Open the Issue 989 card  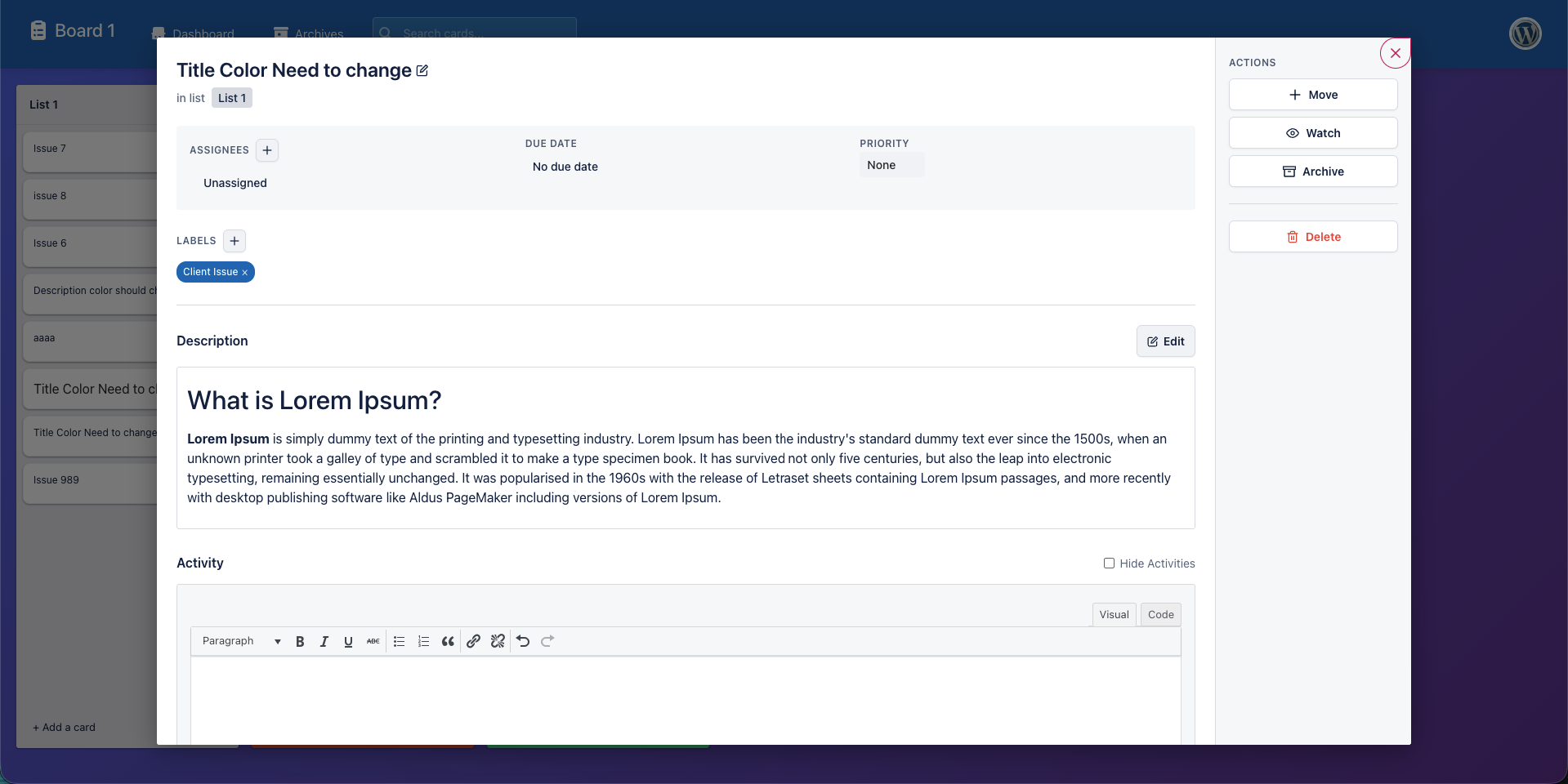click(x=90, y=483)
